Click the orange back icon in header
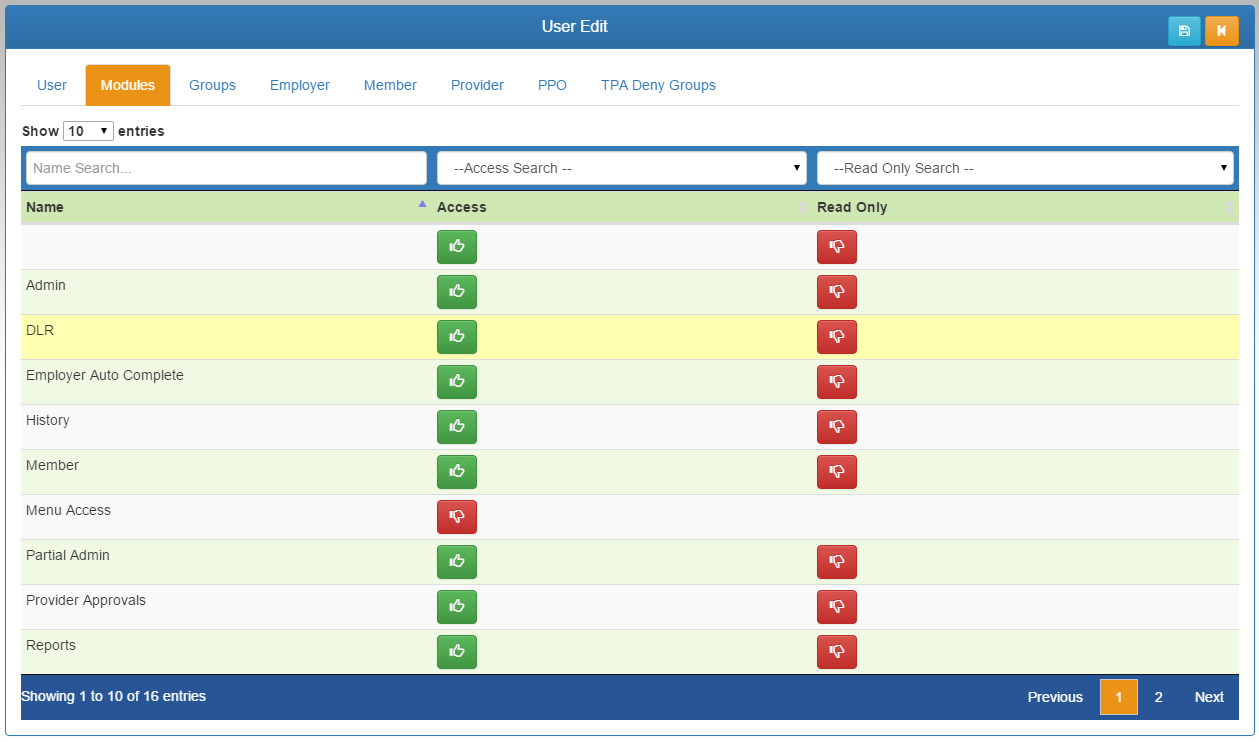 (1221, 31)
